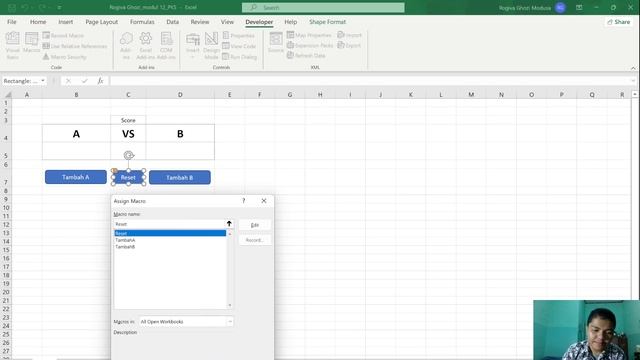Click the formula bar Enter checkmark
This screenshot has width=640, height=360.
tap(84, 81)
